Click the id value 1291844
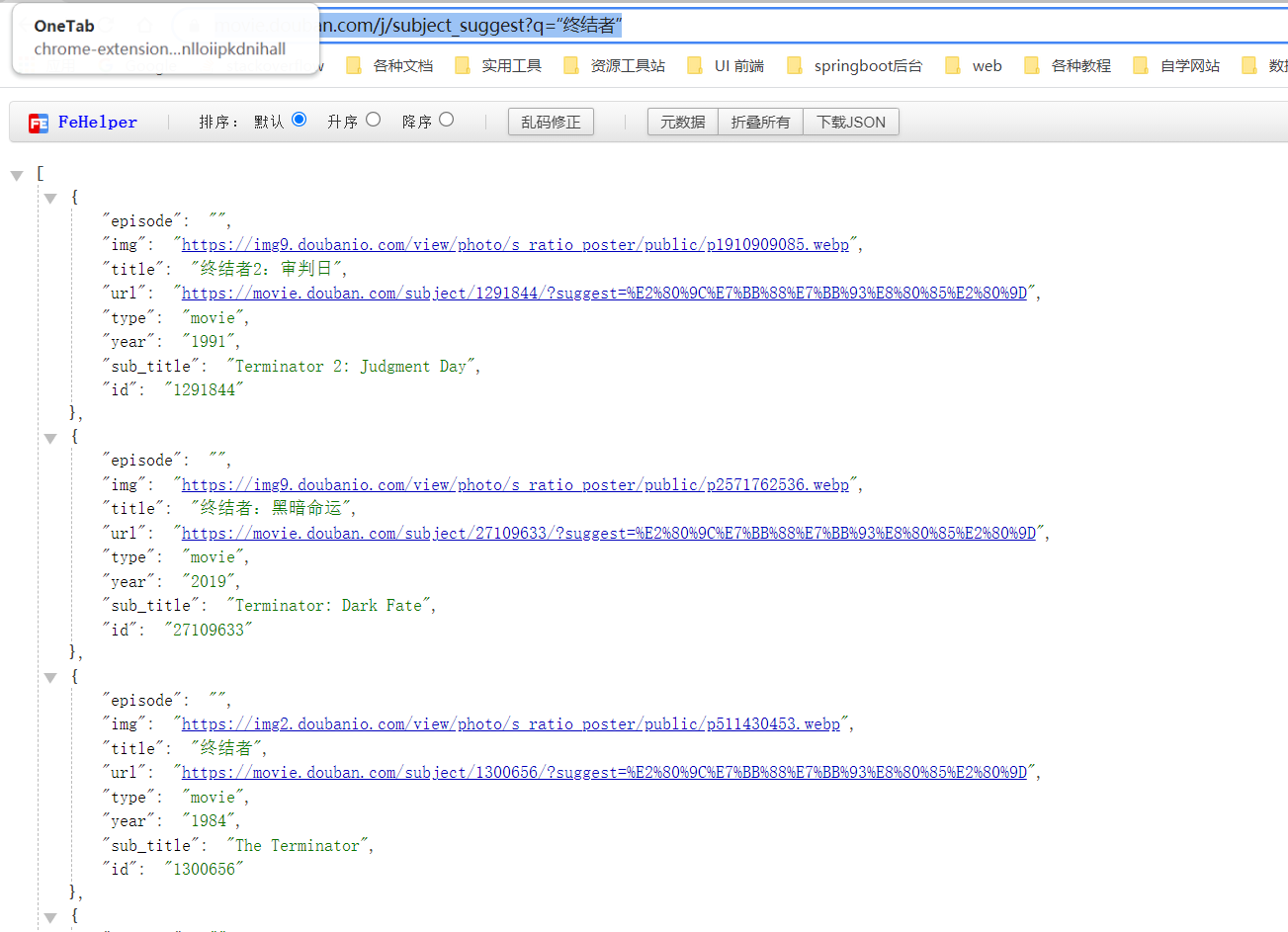Viewport: 1288px width, 932px height. coord(204,390)
